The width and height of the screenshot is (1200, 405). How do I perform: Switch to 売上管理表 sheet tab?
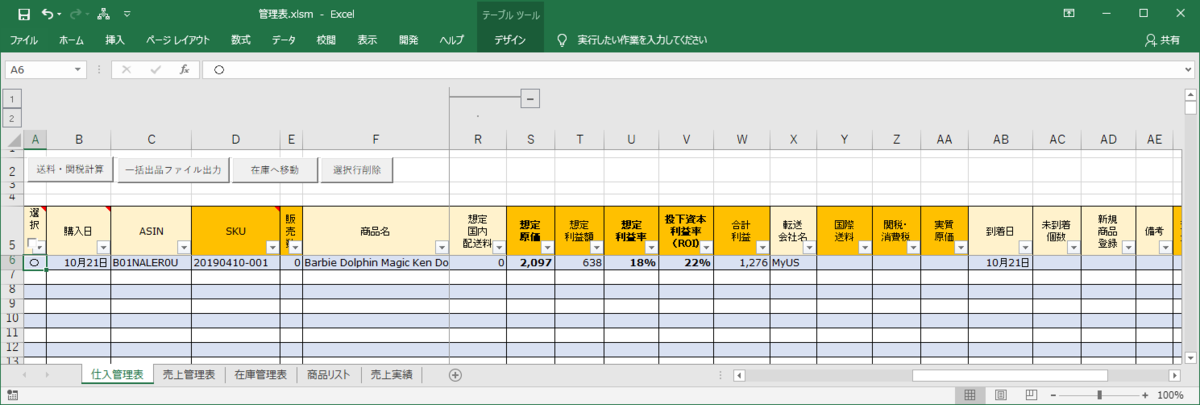pyautogui.click(x=189, y=375)
